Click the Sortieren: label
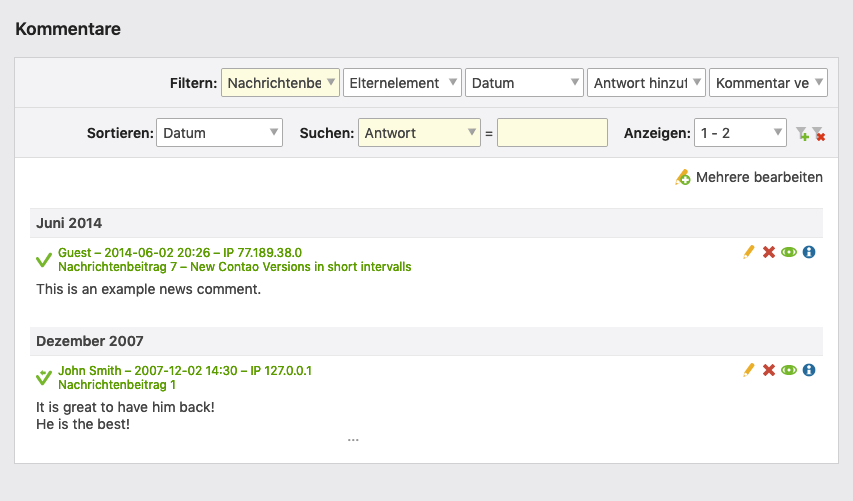The image size is (853, 501). (120, 133)
